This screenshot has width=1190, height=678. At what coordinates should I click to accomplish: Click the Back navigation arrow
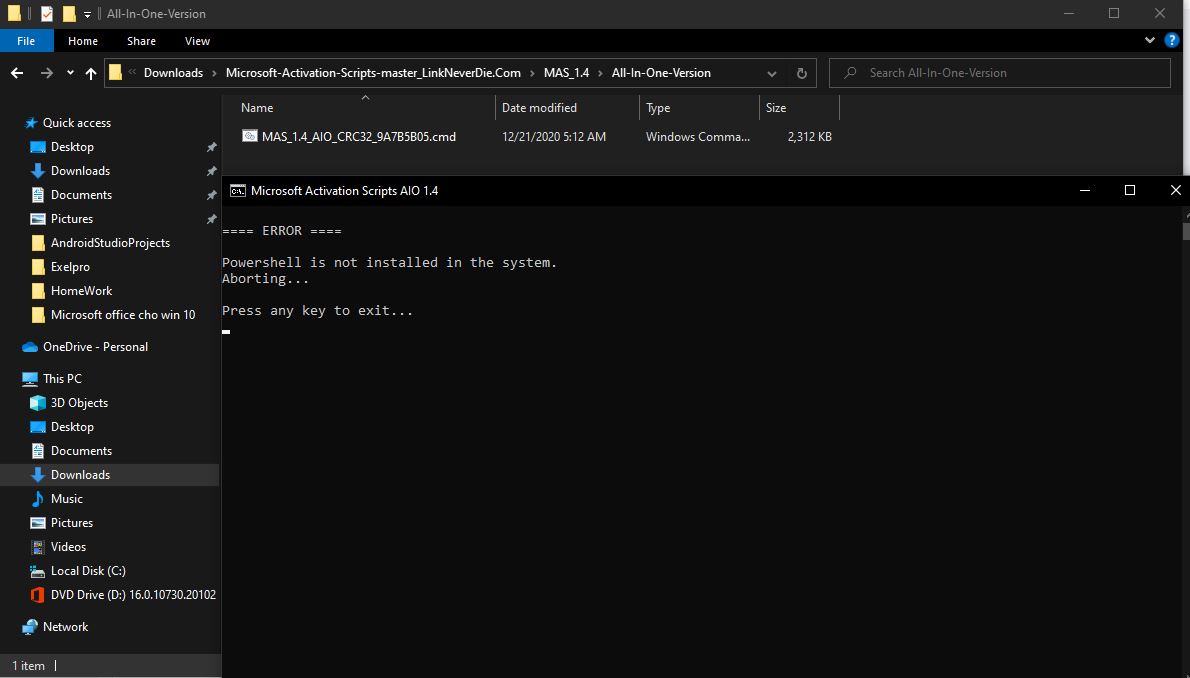17,73
